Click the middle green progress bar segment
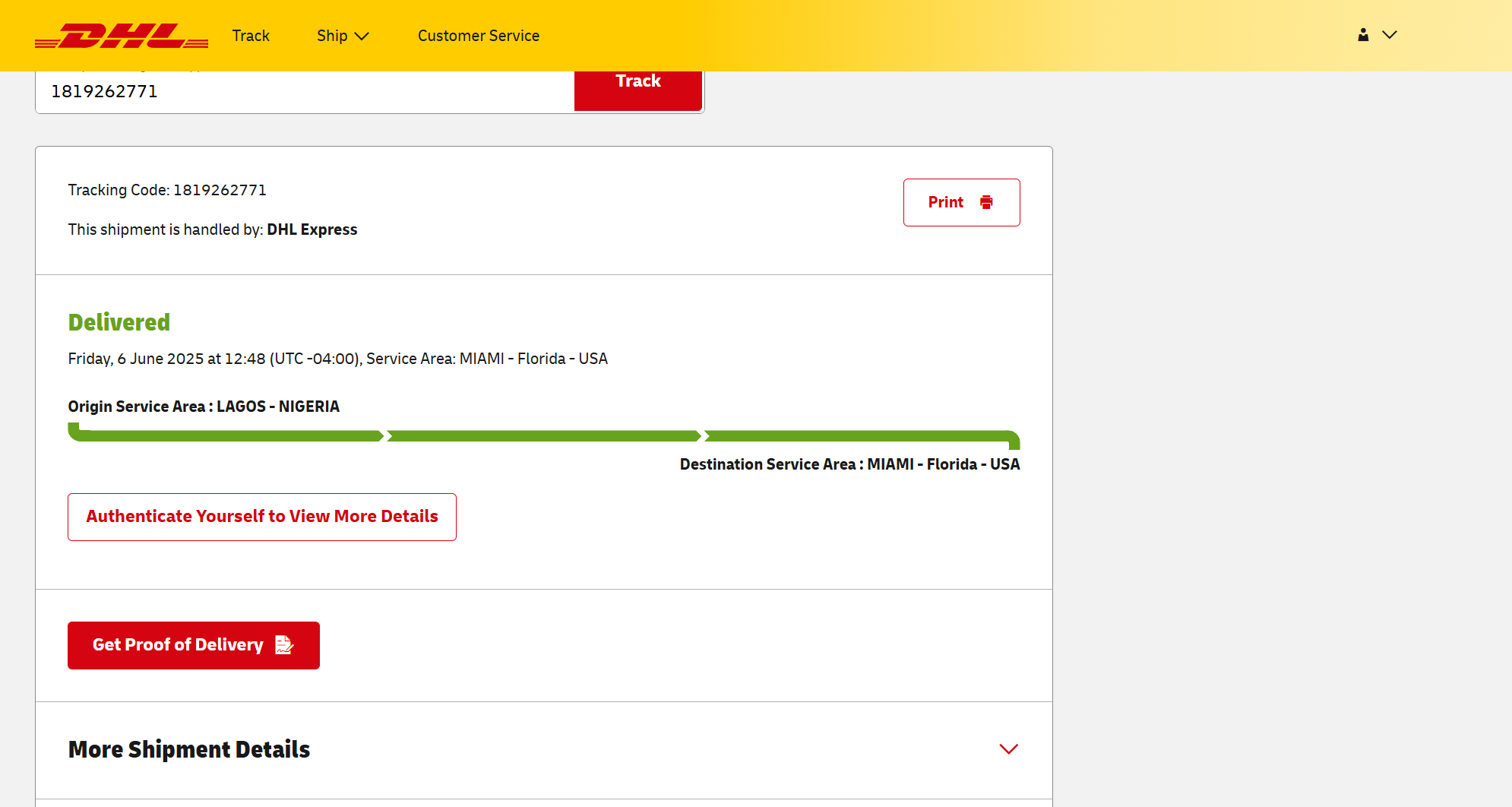This screenshot has height=807, width=1512. pyautogui.click(x=544, y=436)
